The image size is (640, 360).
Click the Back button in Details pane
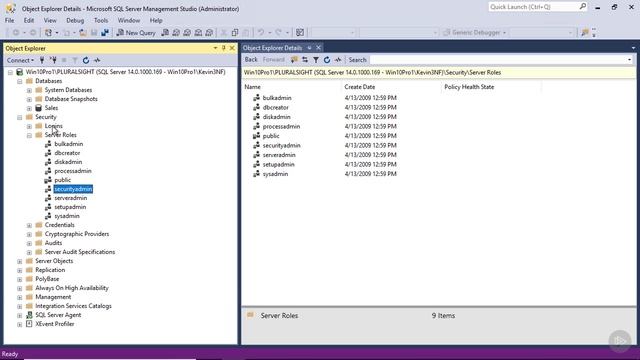click(x=251, y=60)
